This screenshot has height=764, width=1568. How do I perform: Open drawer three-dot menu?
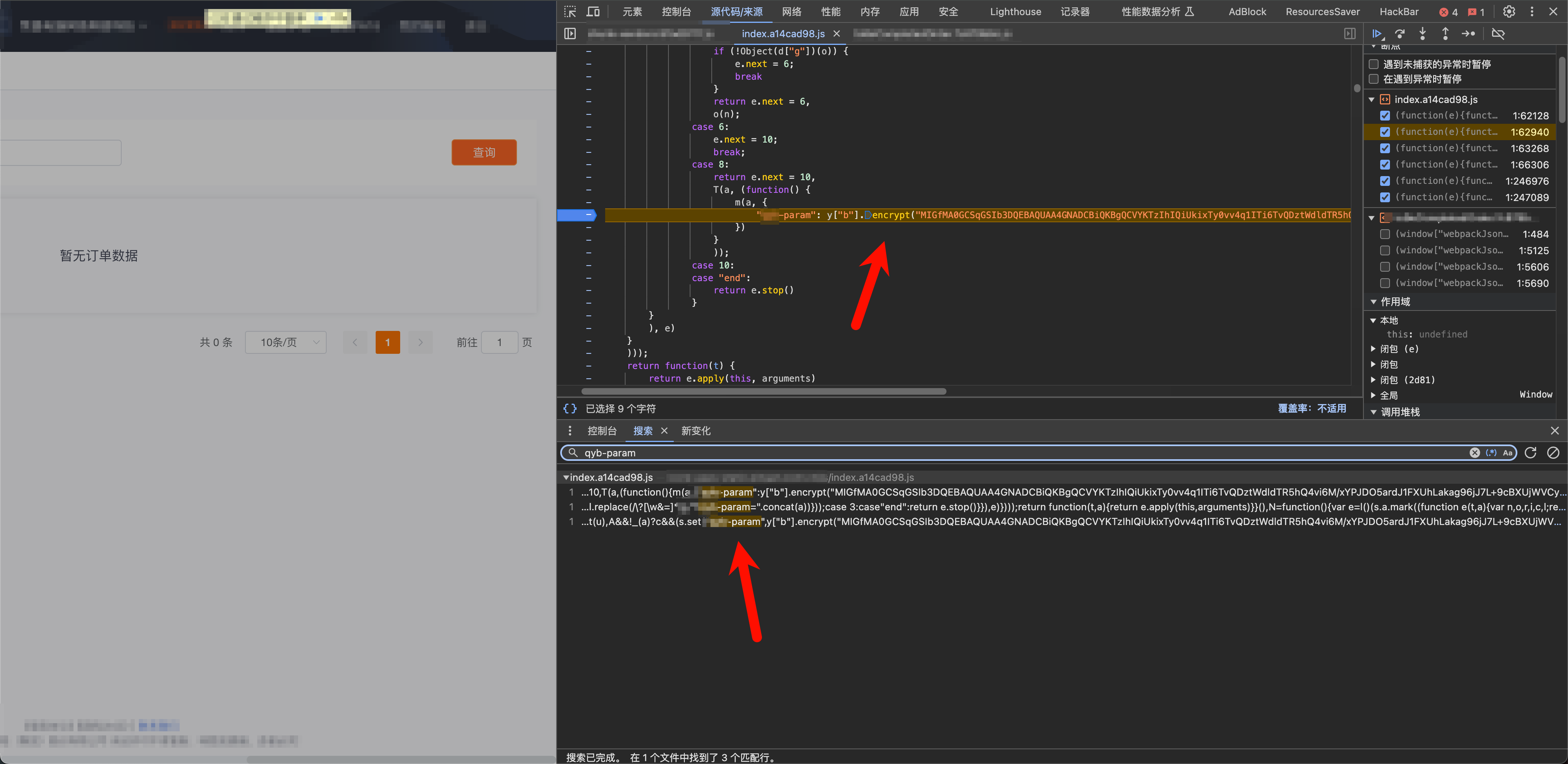tap(570, 431)
